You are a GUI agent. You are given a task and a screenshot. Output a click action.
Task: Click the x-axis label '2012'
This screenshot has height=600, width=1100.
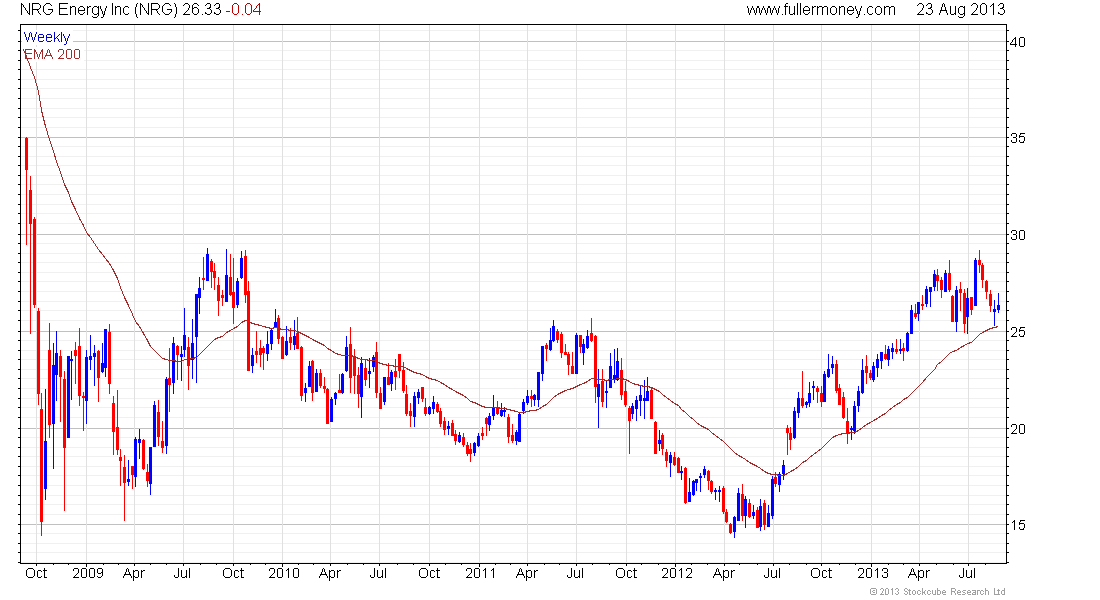click(x=676, y=573)
